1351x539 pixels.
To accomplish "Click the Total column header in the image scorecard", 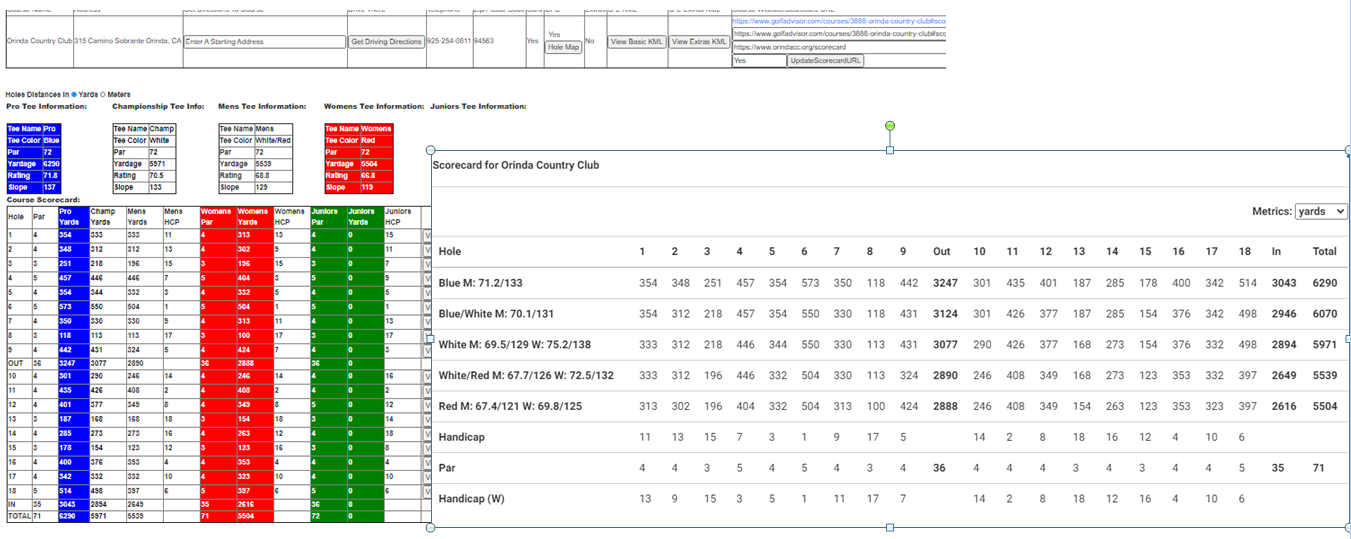I will tap(1324, 252).
